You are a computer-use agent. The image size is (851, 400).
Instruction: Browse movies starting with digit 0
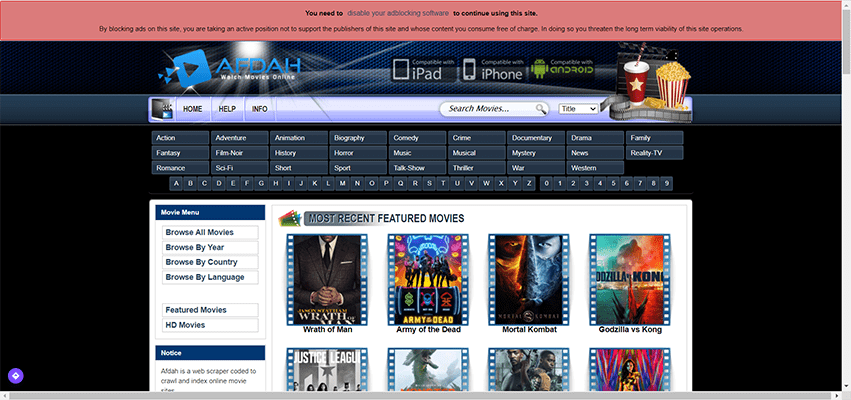(x=547, y=183)
